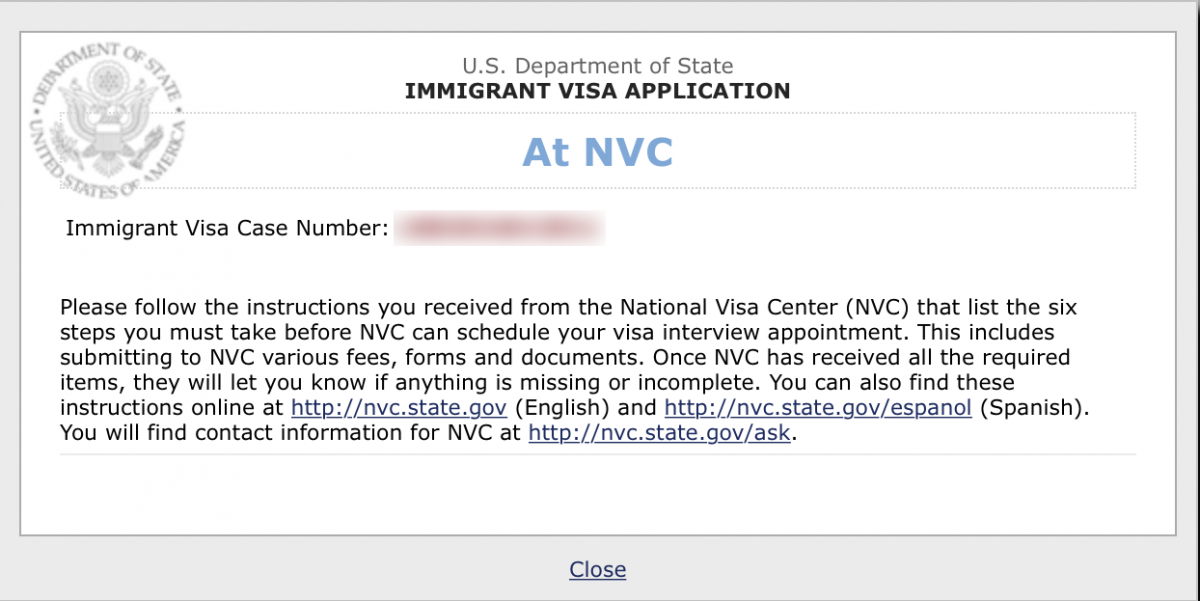Click the U.S. Department of State heading
Viewport: 1200px width, 601px height.
[598, 67]
